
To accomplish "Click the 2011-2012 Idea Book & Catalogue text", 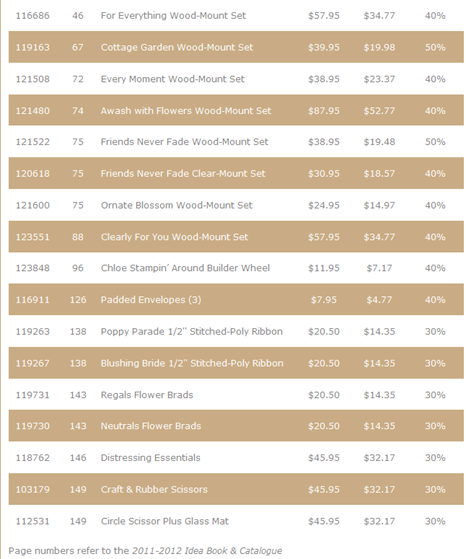I will pyautogui.click(x=207, y=551).
